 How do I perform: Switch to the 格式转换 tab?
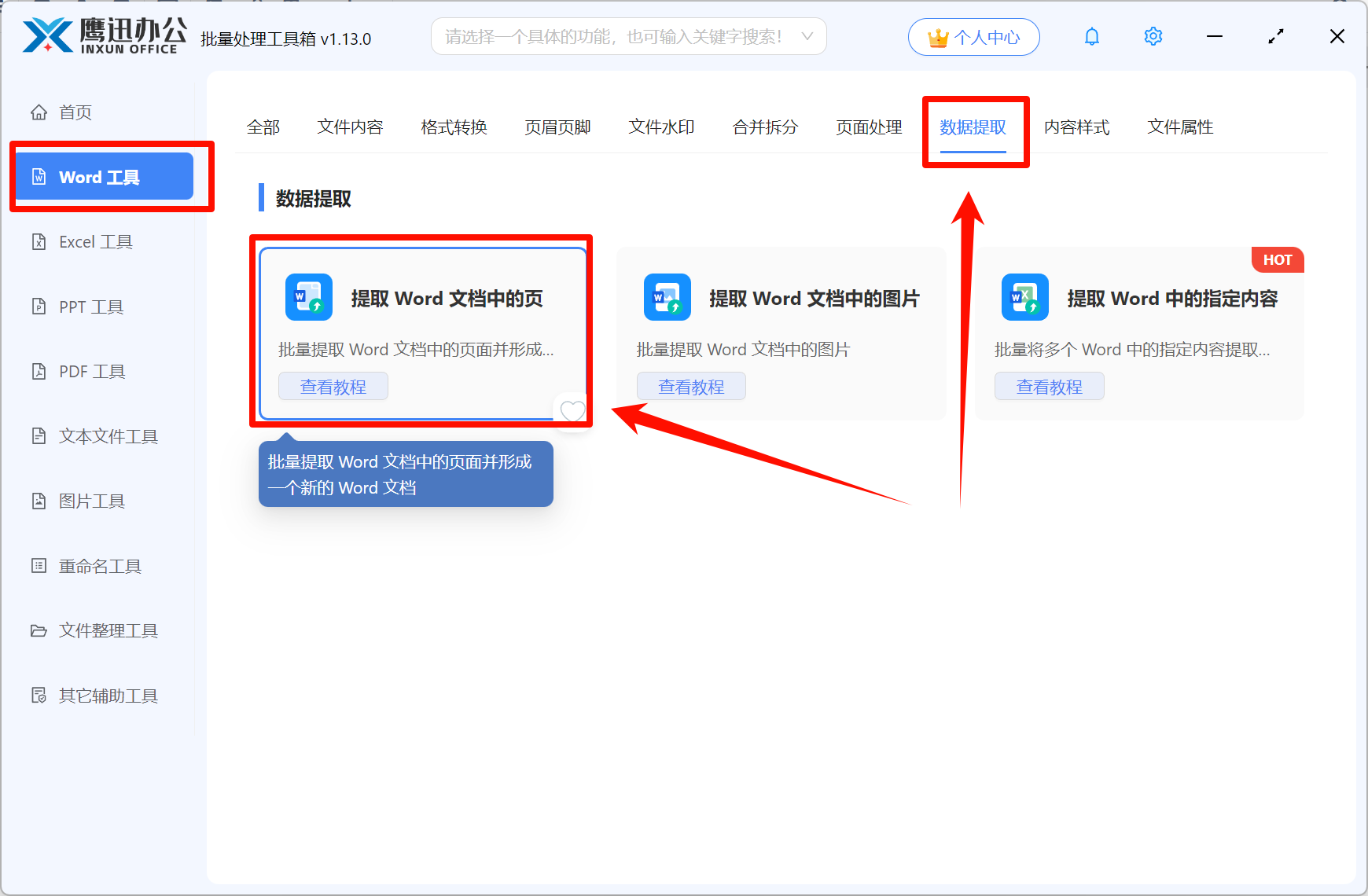(x=454, y=127)
